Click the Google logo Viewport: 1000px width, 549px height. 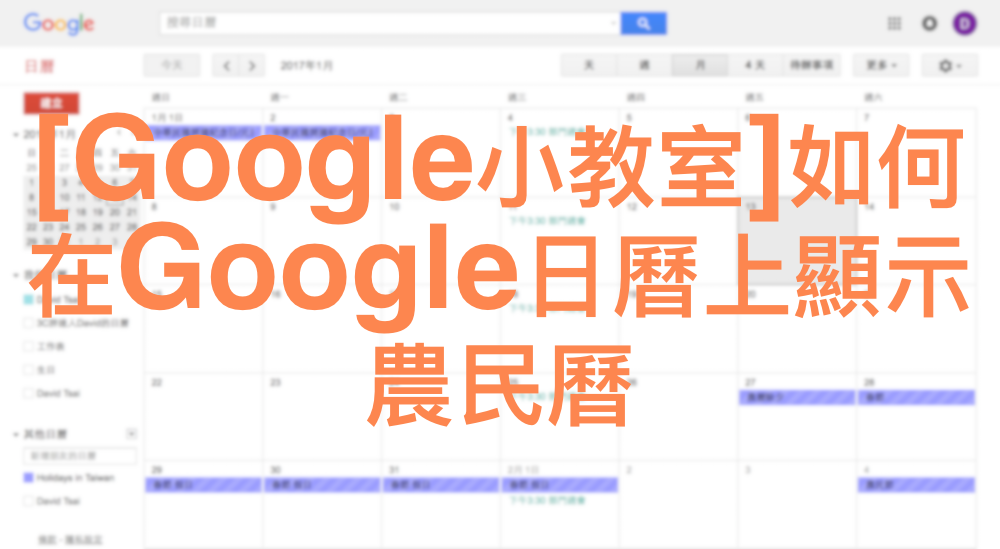click(x=59, y=24)
